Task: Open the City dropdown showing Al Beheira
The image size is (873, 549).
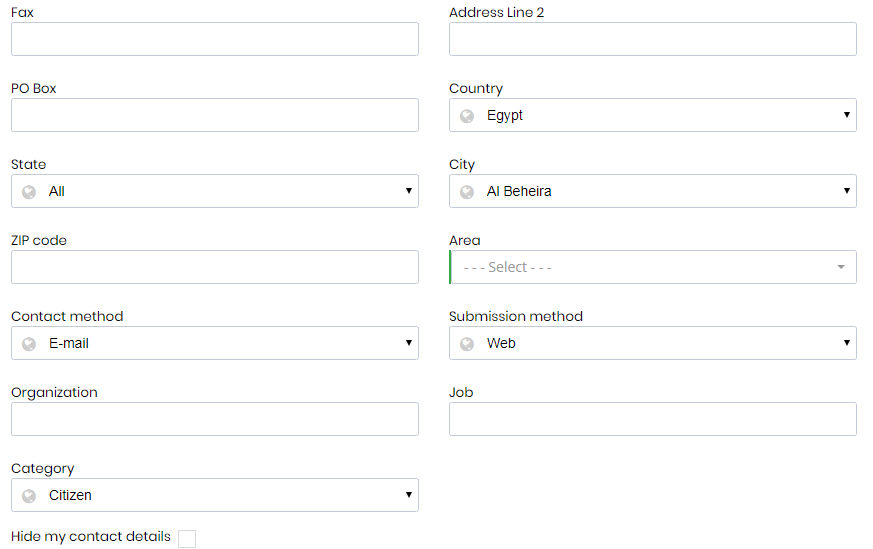Action: click(x=653, y=191)
